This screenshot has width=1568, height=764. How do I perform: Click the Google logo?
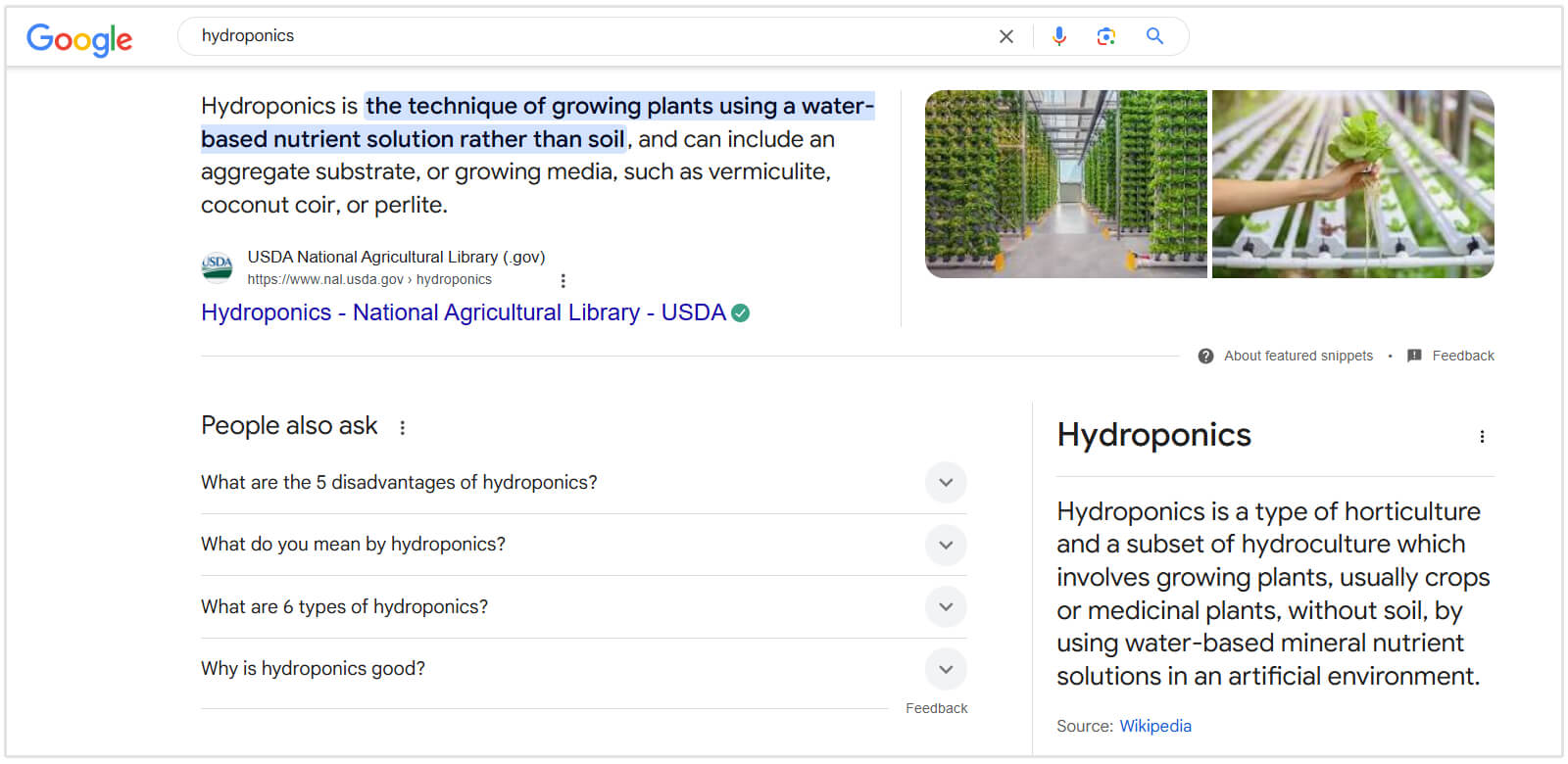click(x=79, y=38)
